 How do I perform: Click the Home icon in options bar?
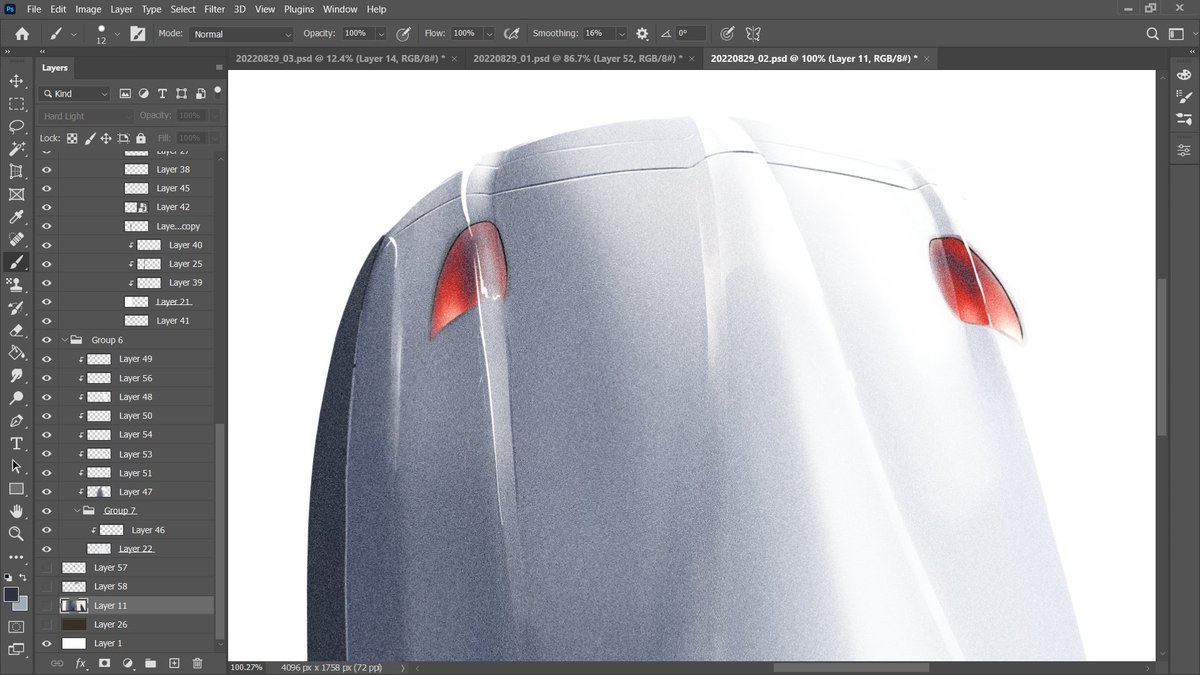click(22, 34)
